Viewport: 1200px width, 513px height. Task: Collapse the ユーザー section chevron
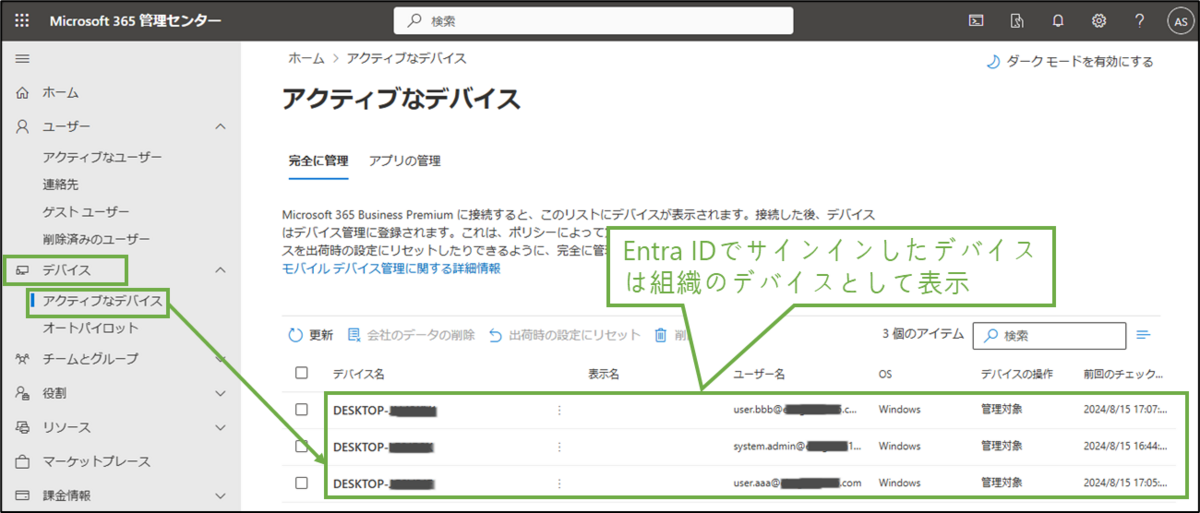pos(221,127)
